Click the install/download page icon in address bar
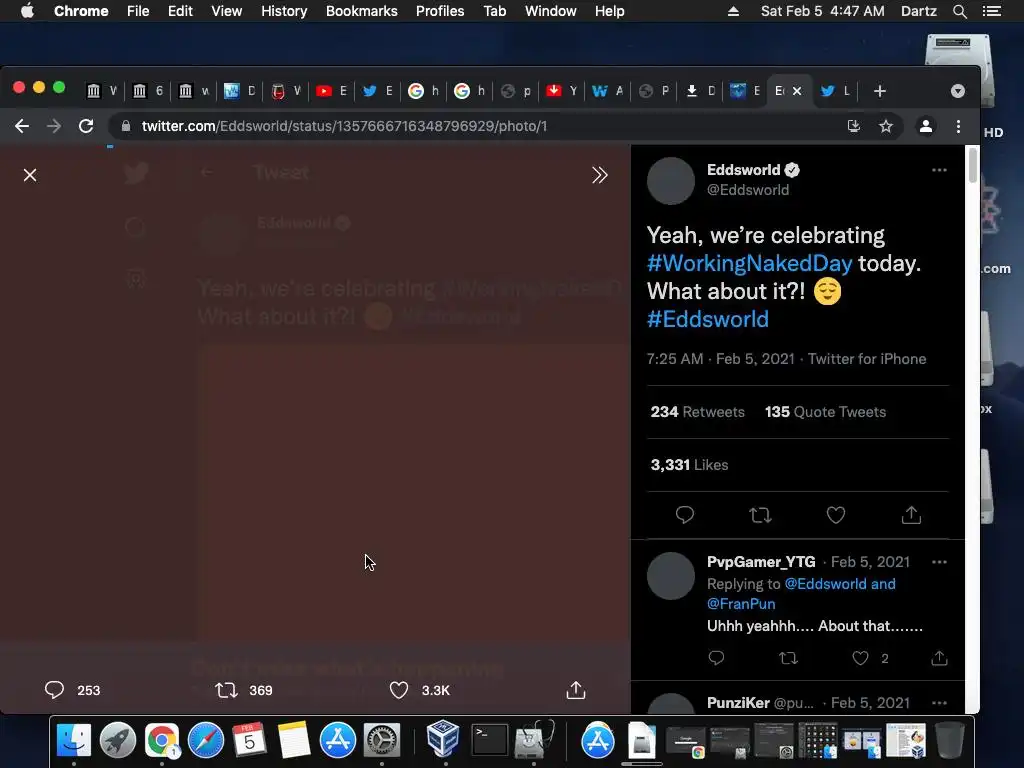 [x=854, y=126]
